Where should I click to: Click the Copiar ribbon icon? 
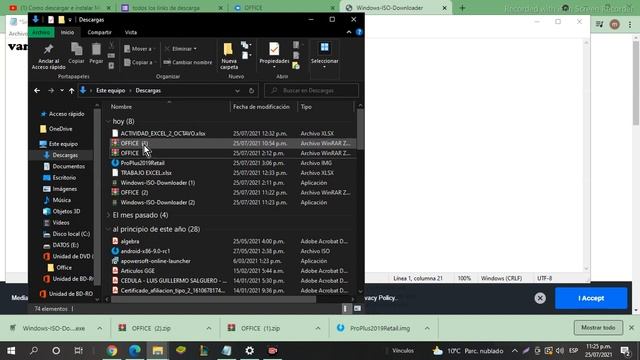[76, 49]
